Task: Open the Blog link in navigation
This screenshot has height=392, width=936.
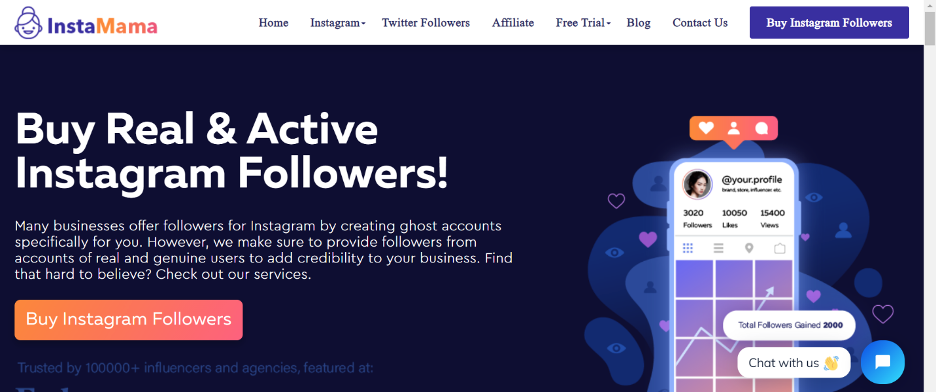Action: 638,23
